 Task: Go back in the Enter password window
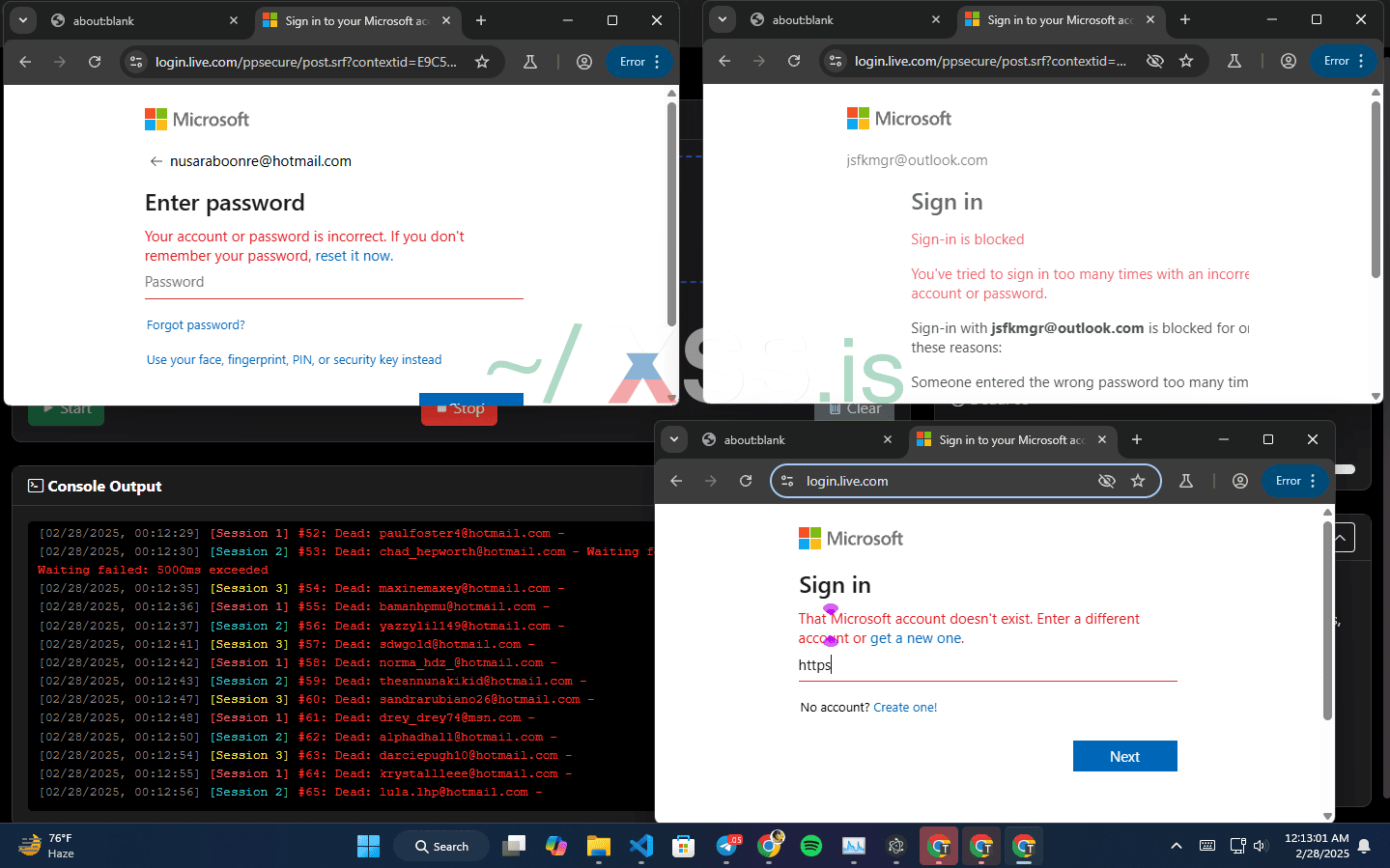click(26, 62)
